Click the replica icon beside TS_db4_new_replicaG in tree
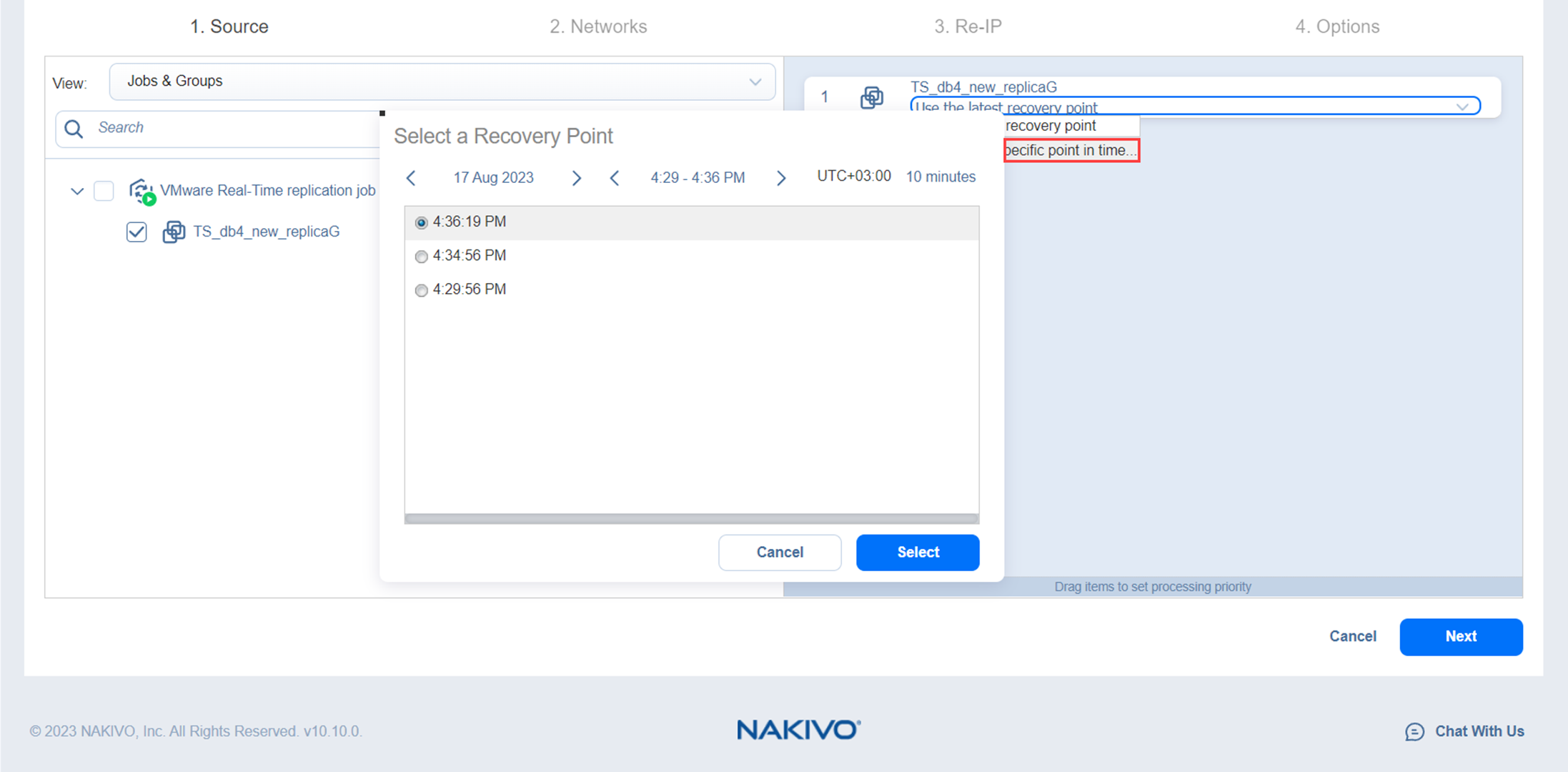The width and height of the screenshot is (1568, 772). (x=174, y=232)
